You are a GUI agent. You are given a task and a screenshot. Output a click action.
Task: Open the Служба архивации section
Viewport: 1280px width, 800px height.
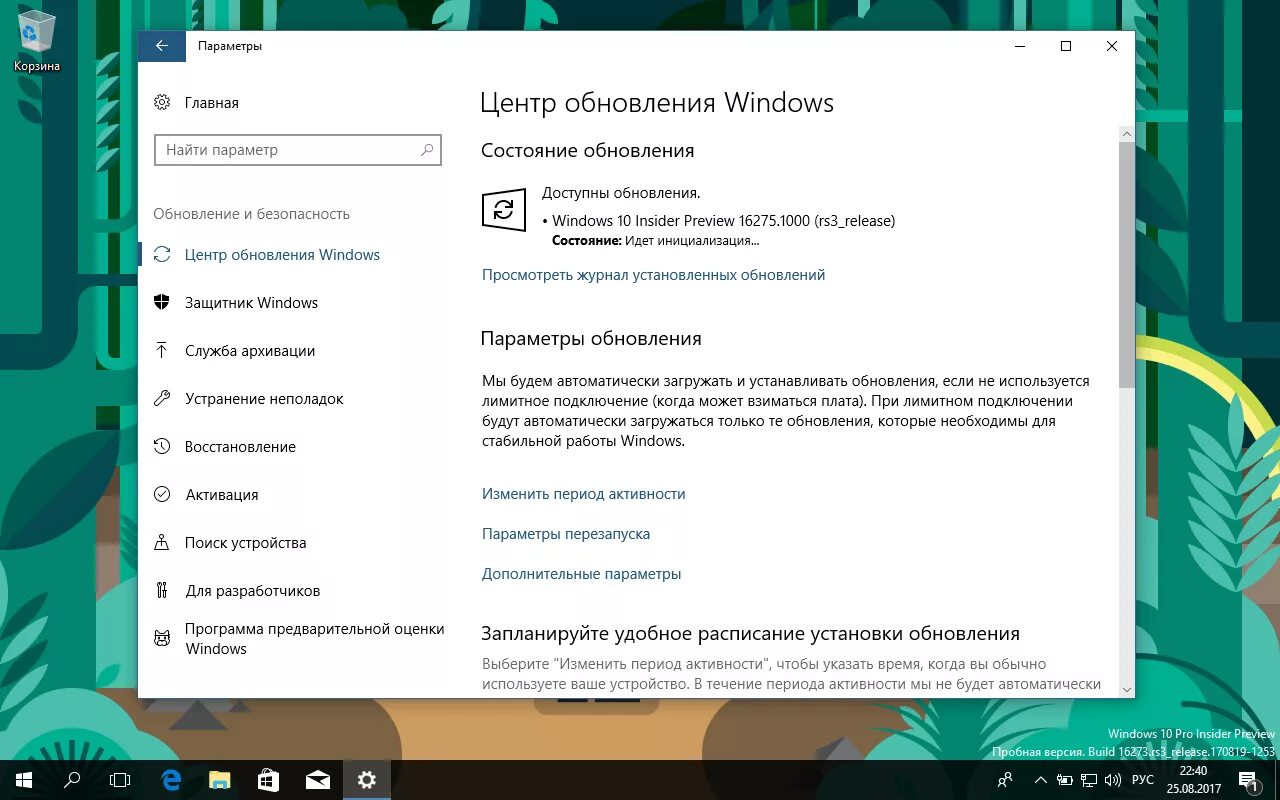pos(250,350)
